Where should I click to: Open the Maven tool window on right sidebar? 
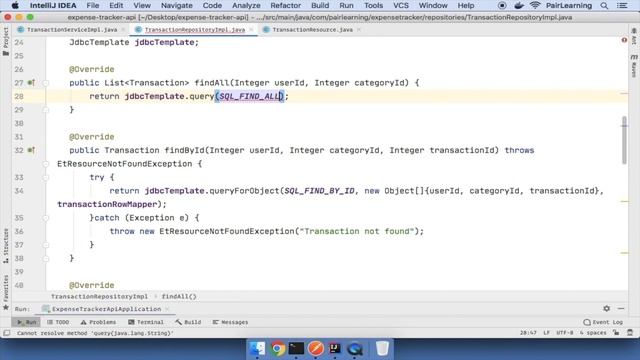[634, 65]
